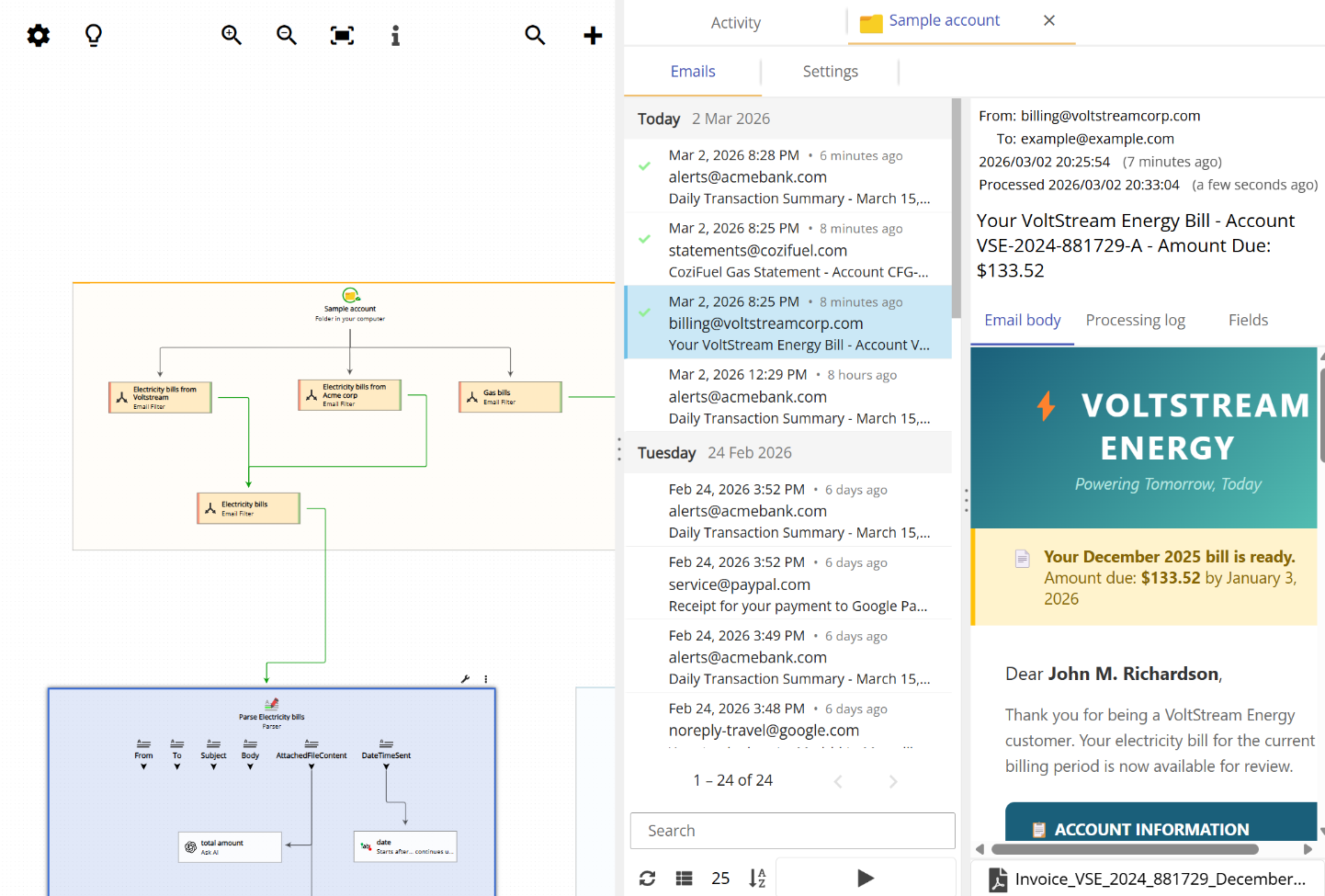Switch to the Processing log tab

click(1135, 320)
